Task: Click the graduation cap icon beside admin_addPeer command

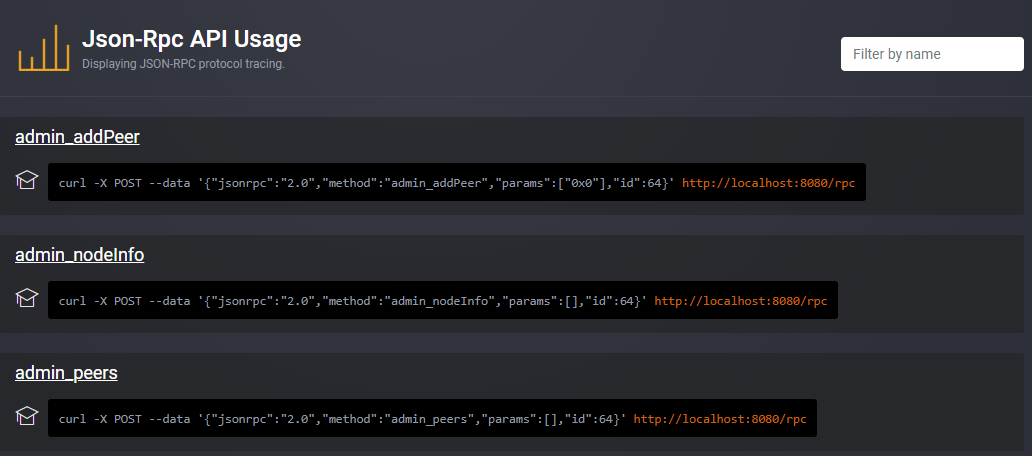Action: 26,180
